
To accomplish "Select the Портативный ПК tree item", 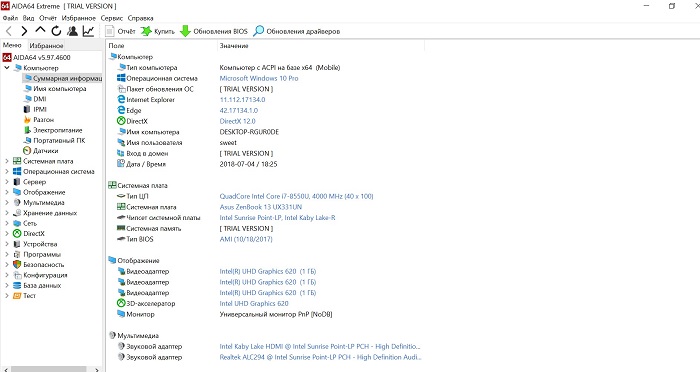I will click(54, 140).
